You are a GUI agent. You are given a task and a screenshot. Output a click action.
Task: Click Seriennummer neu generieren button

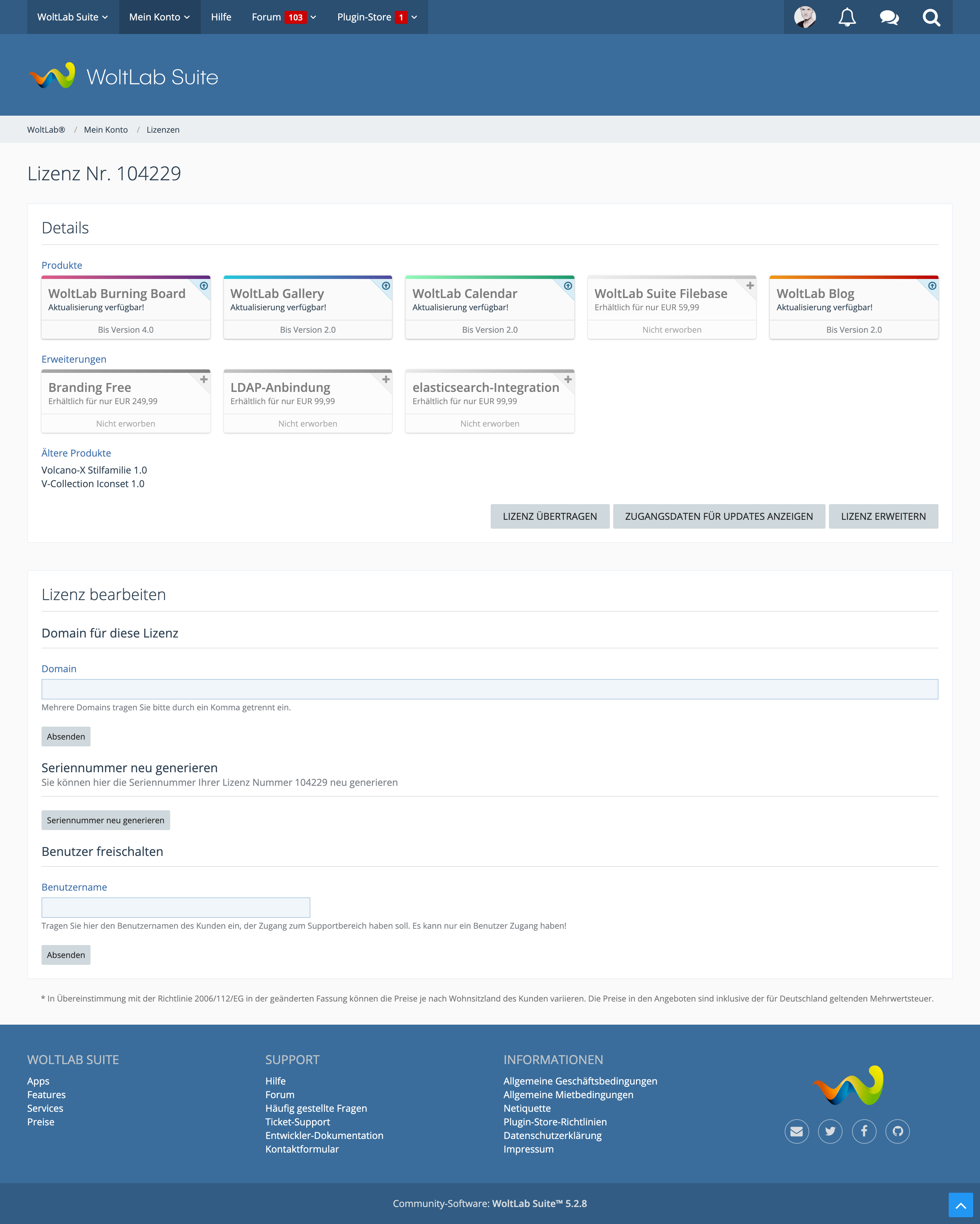(x=105, y=820)
